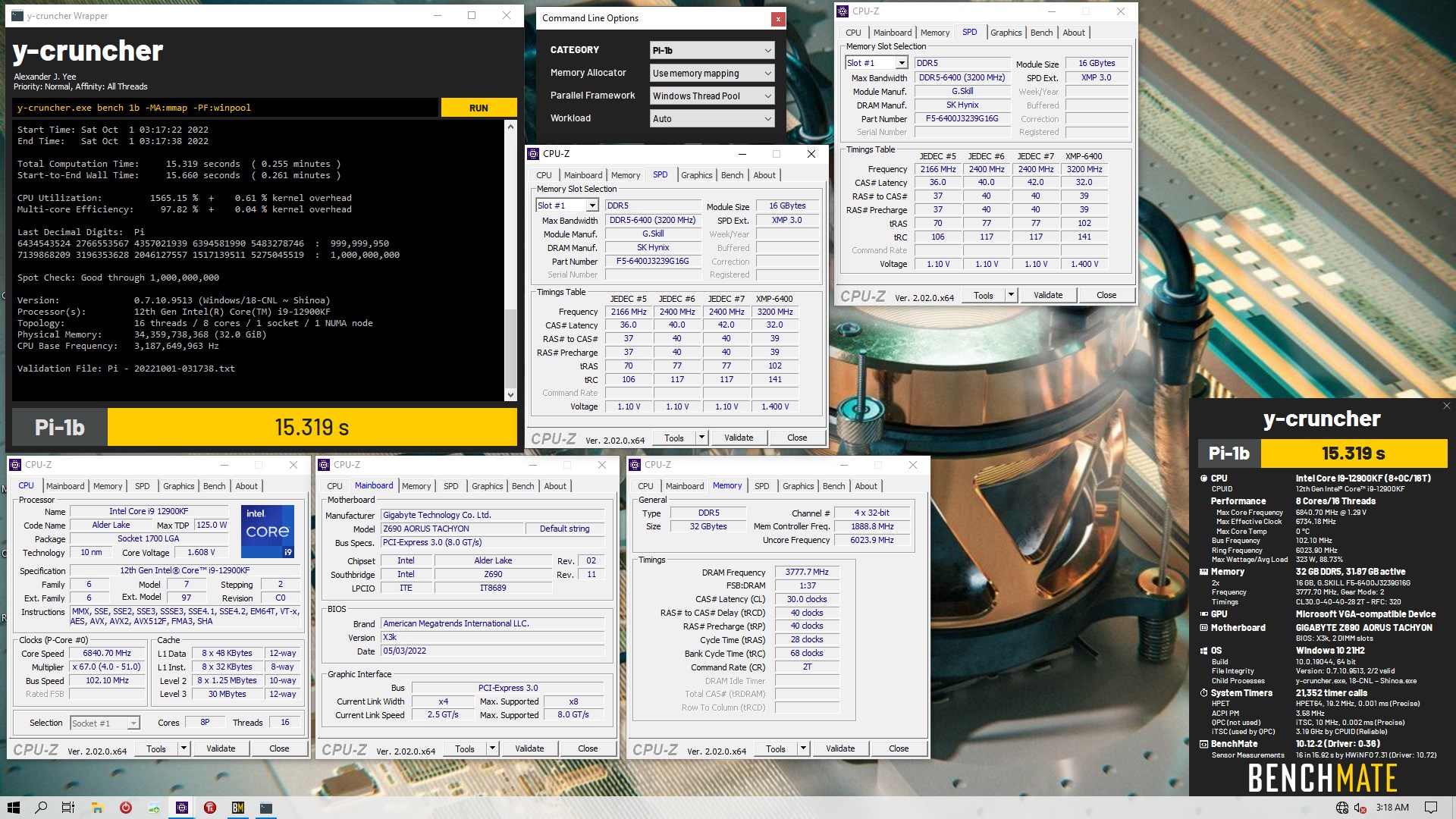Switch to CPU-Z via purple taskbar icon
Viewport: 1456px width, 819px height.
182,808
